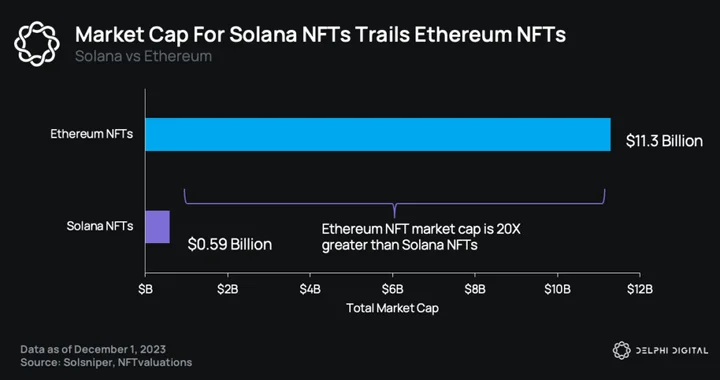This screenshot has width=720, height=380.
Task: Select the purple Solana NFTs bar
Action: (x=158, y=227)
